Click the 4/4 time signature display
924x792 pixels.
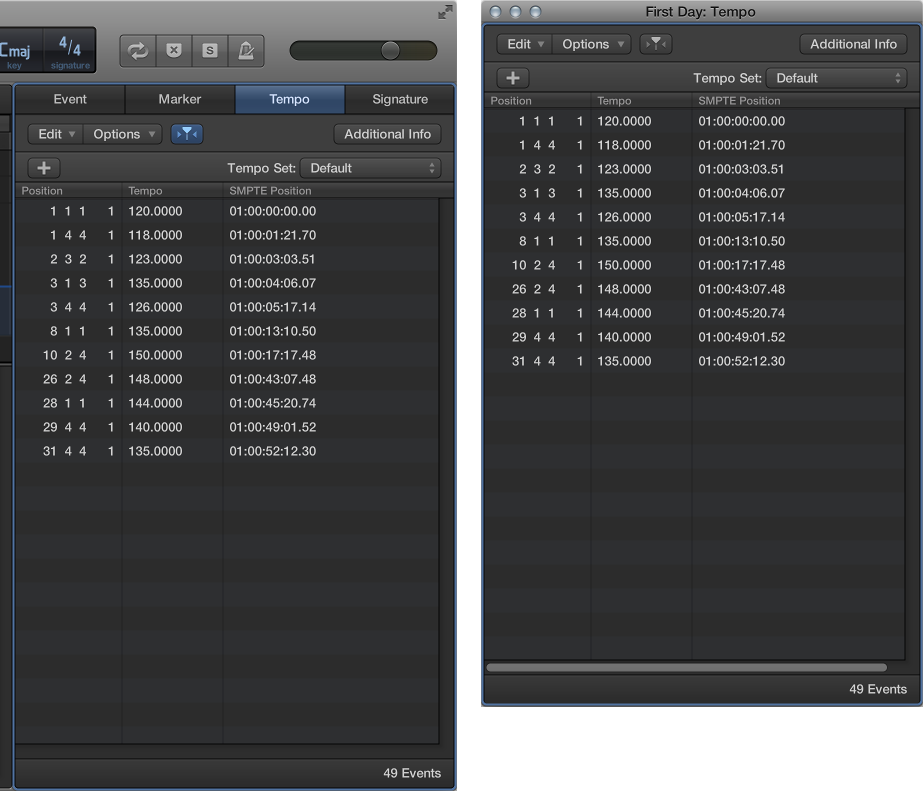(69, 47)
